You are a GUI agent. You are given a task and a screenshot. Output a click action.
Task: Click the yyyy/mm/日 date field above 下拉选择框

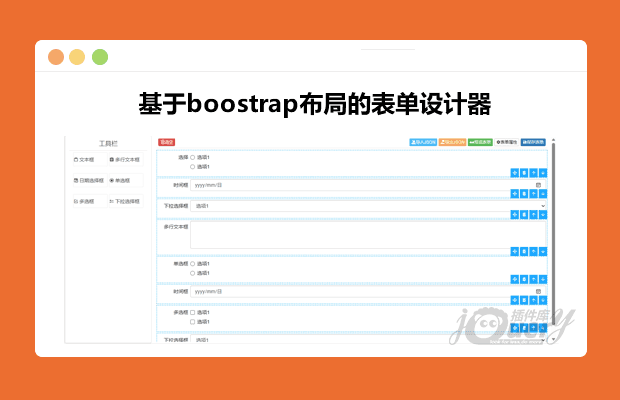coord(368,185)
